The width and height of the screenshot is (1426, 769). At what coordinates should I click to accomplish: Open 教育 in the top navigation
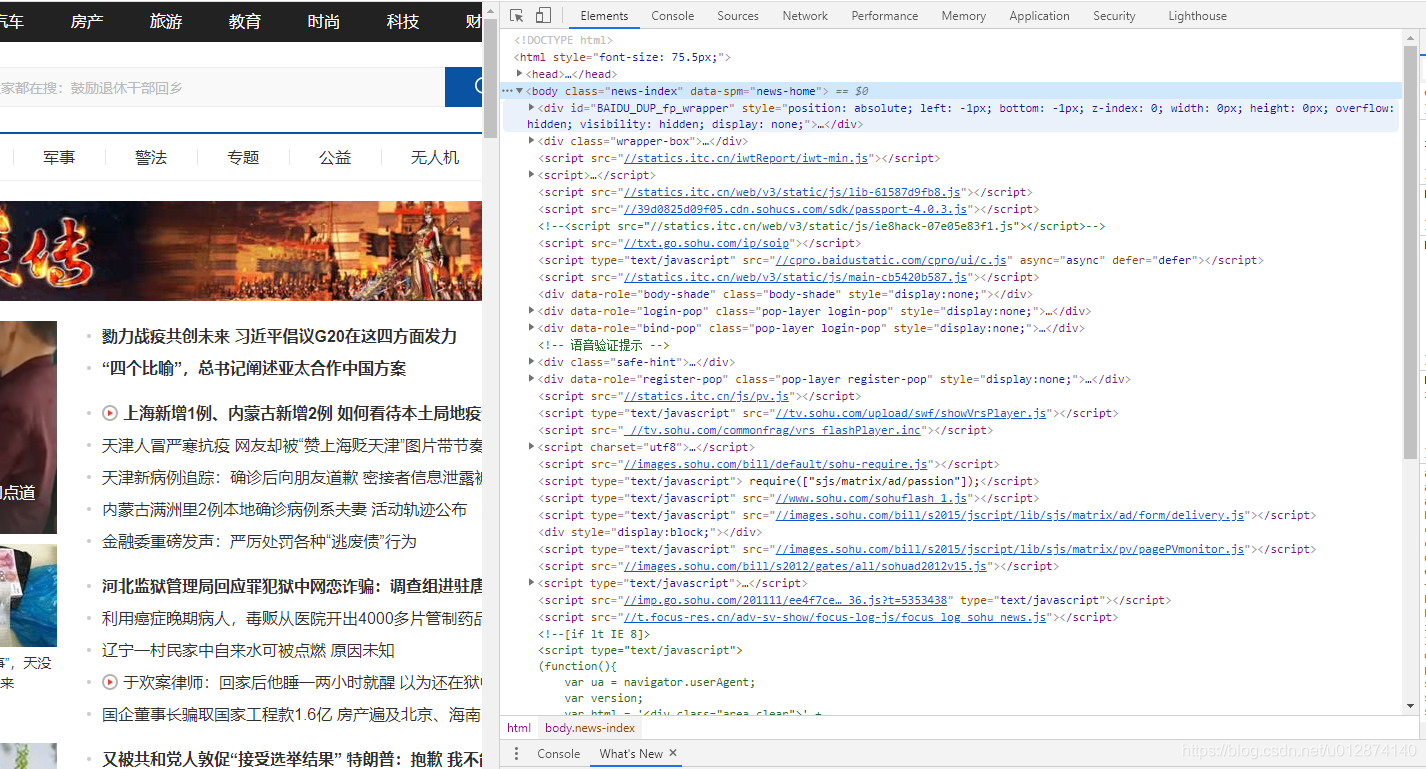tap(245, 21)
